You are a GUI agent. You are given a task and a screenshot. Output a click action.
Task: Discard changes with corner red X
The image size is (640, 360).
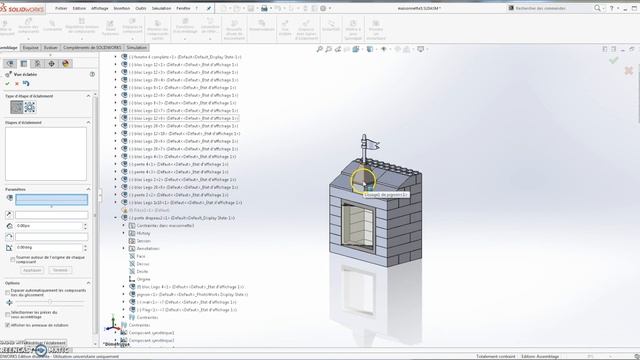(629, 70)
